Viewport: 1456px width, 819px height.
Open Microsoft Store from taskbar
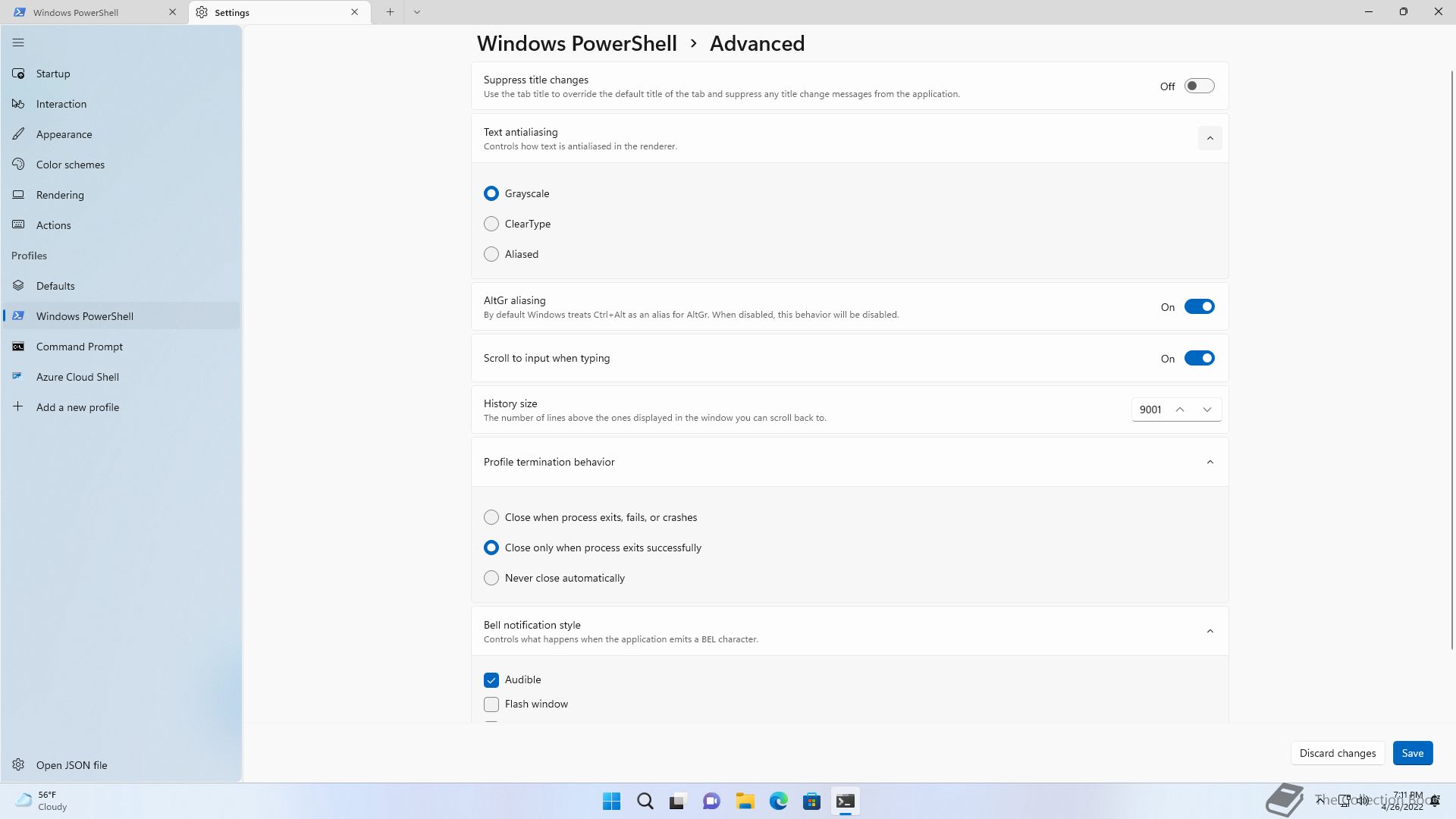pyautogui.click(x=811, y=801)
